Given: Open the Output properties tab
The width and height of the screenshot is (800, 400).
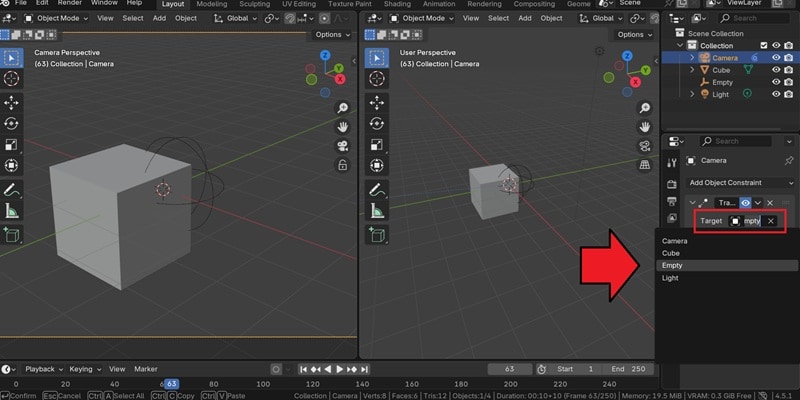Looking at the screenshot, I should pyautogui.click(x=671, y=201).
